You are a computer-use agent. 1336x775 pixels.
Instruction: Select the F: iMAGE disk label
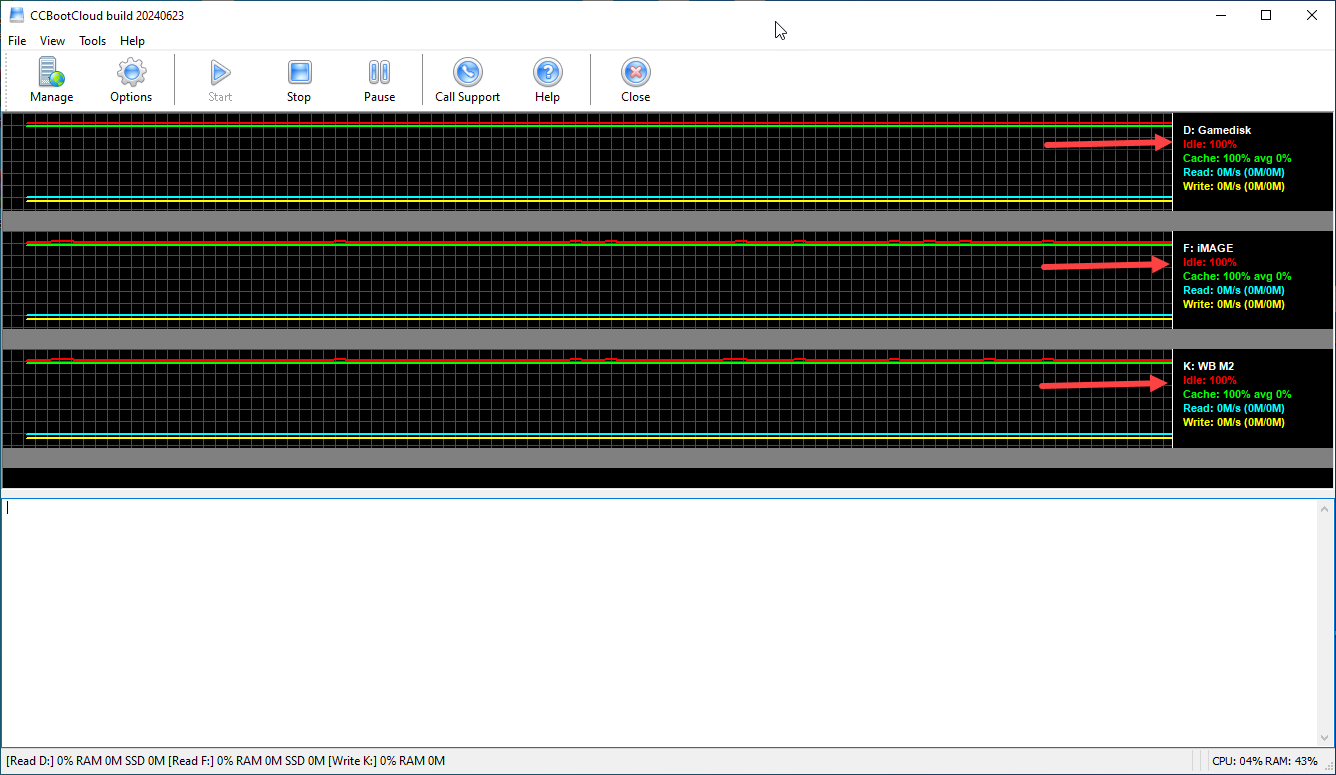coord(1207,248)
